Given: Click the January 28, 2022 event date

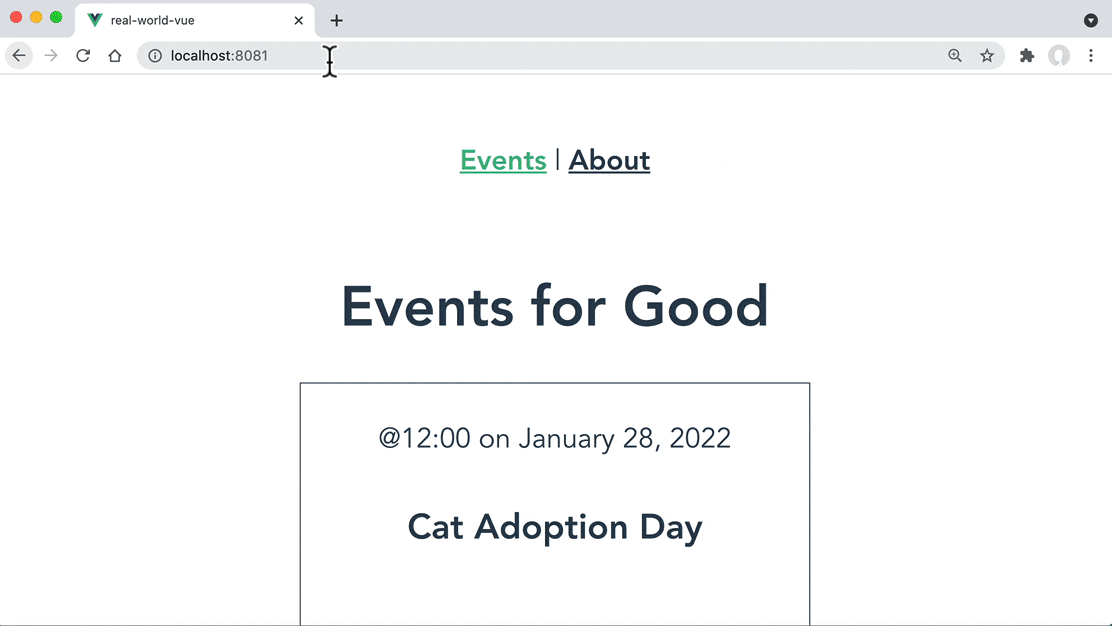Looking at the screenshot, I should 624,438.
